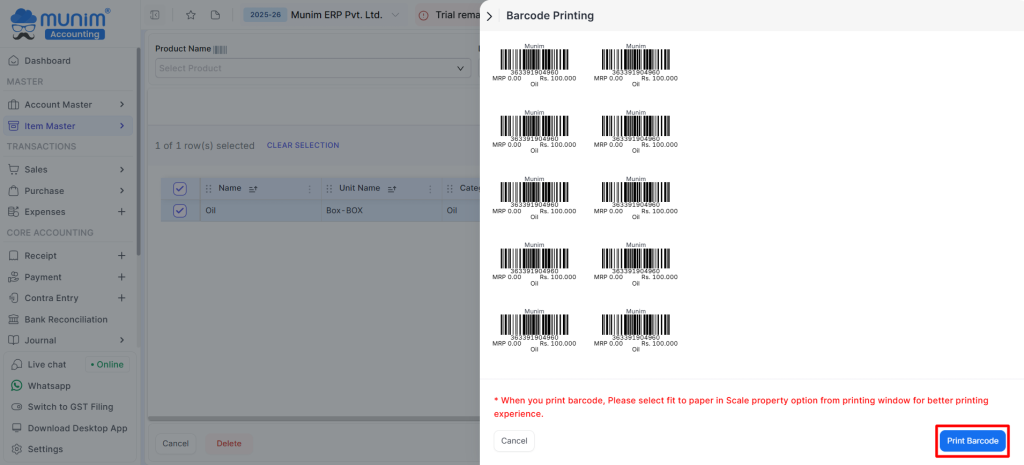1024x465 pixels.
Task: Click the Receipt icon
Action: [13, 255]
